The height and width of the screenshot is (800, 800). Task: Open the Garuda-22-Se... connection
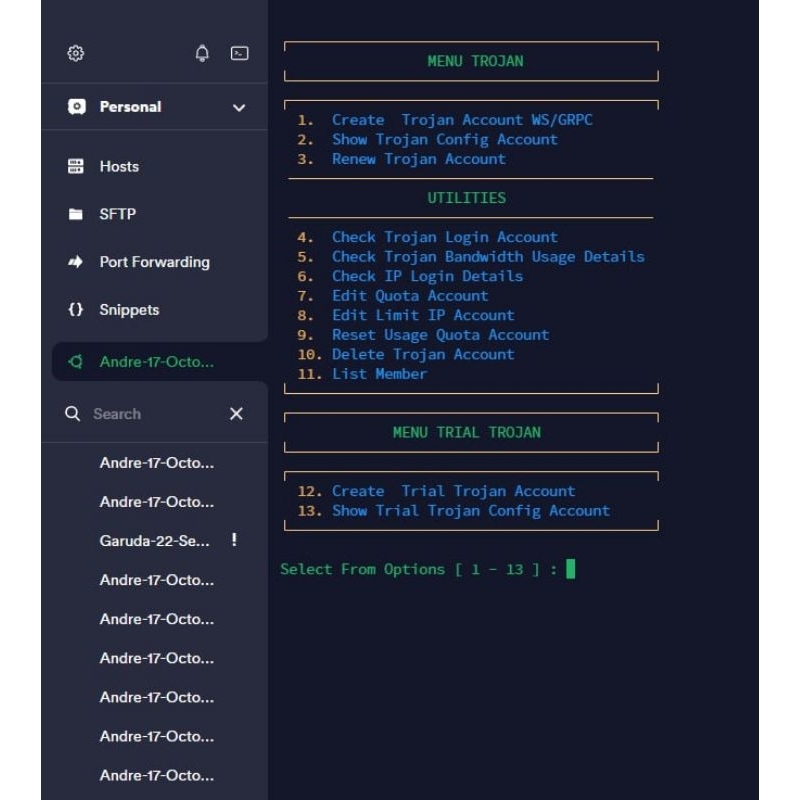click(154, 540)
